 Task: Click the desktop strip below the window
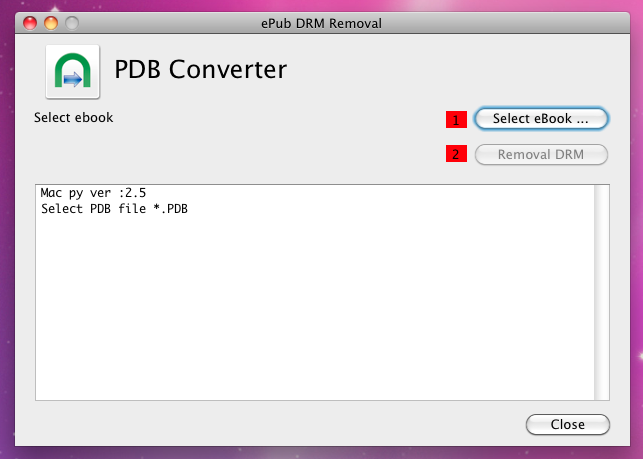click(320, 453)
